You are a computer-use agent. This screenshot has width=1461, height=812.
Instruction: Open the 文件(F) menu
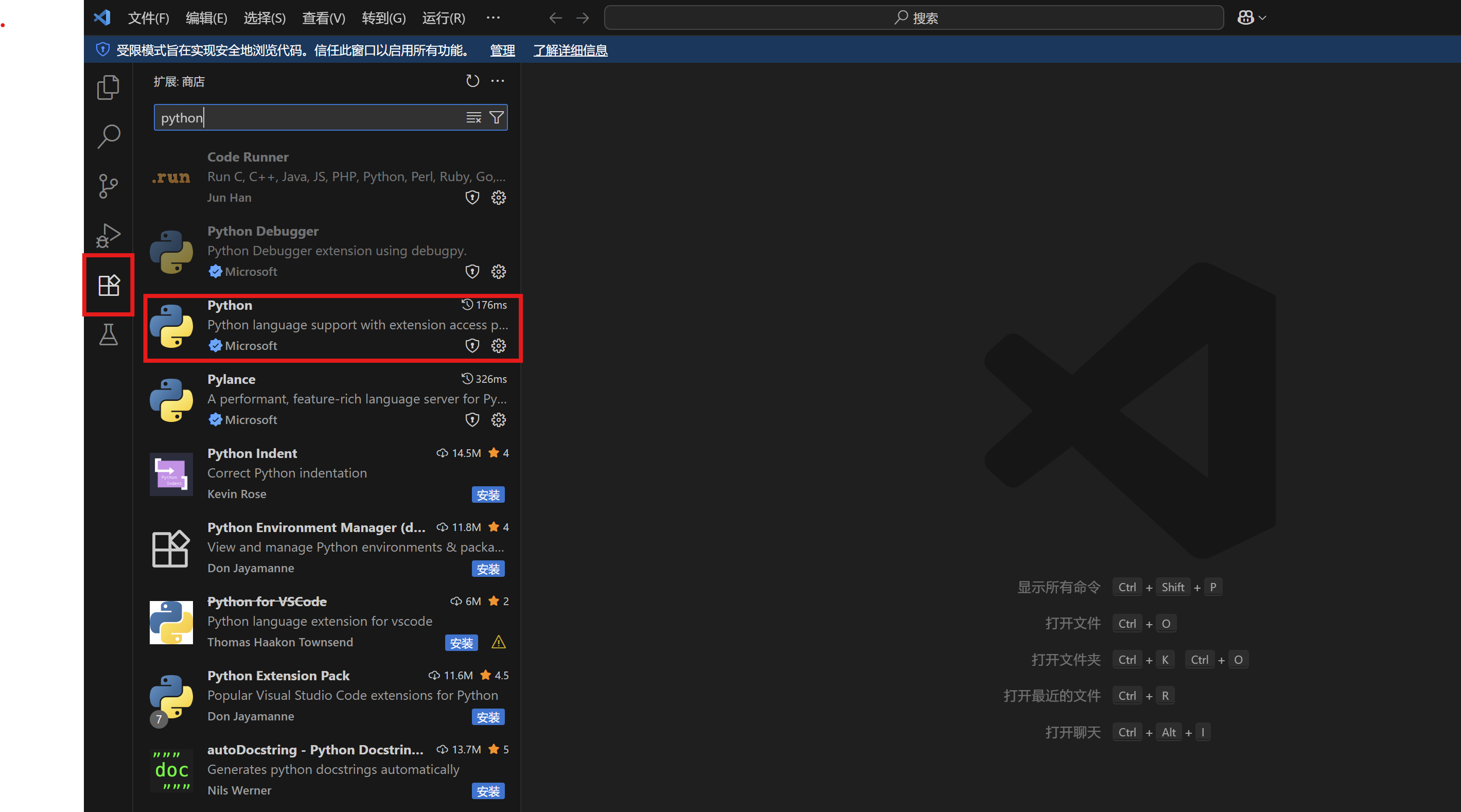148,17
